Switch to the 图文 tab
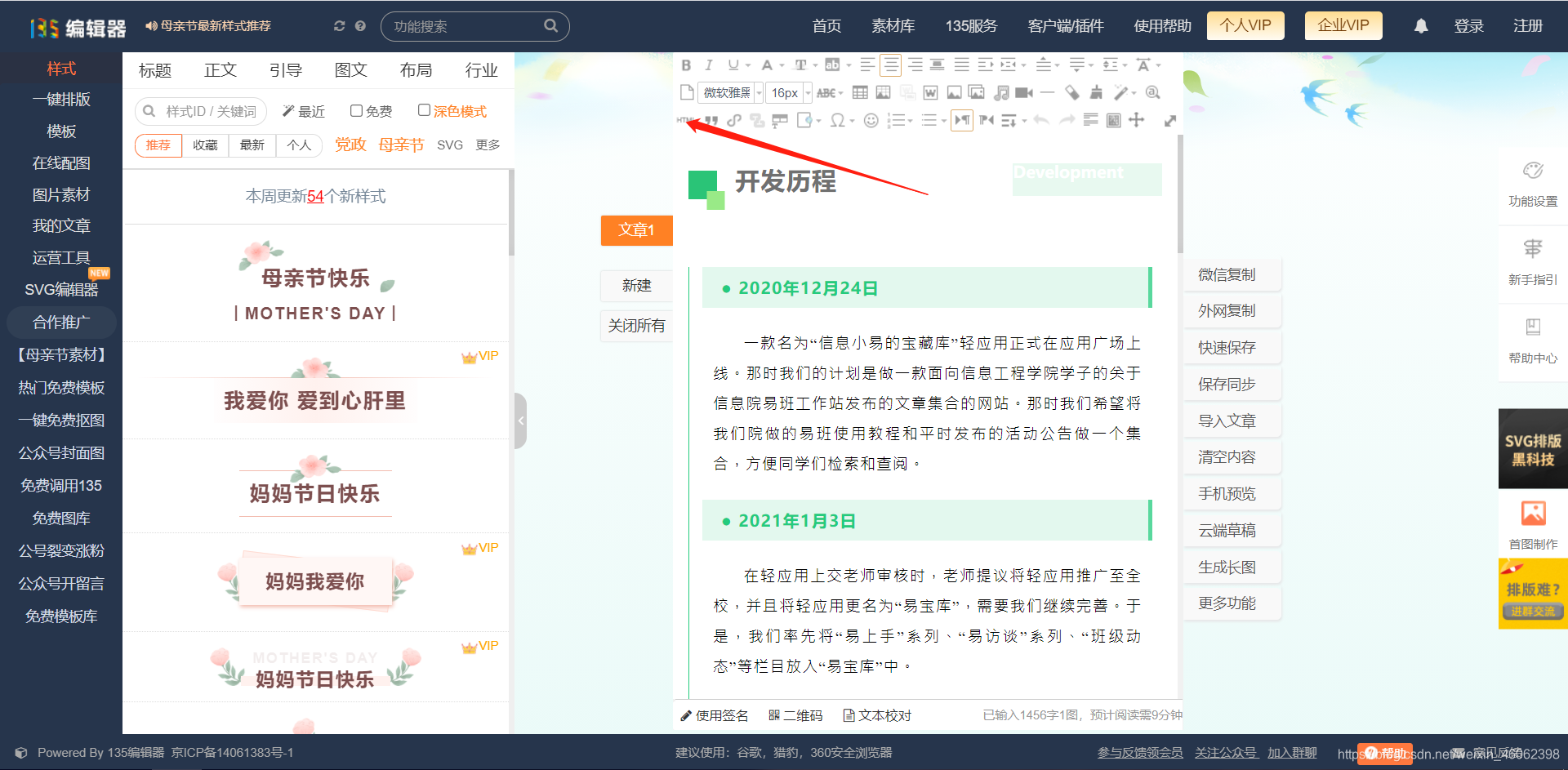This screenshot has width=1568, height=770. point(350,70)
